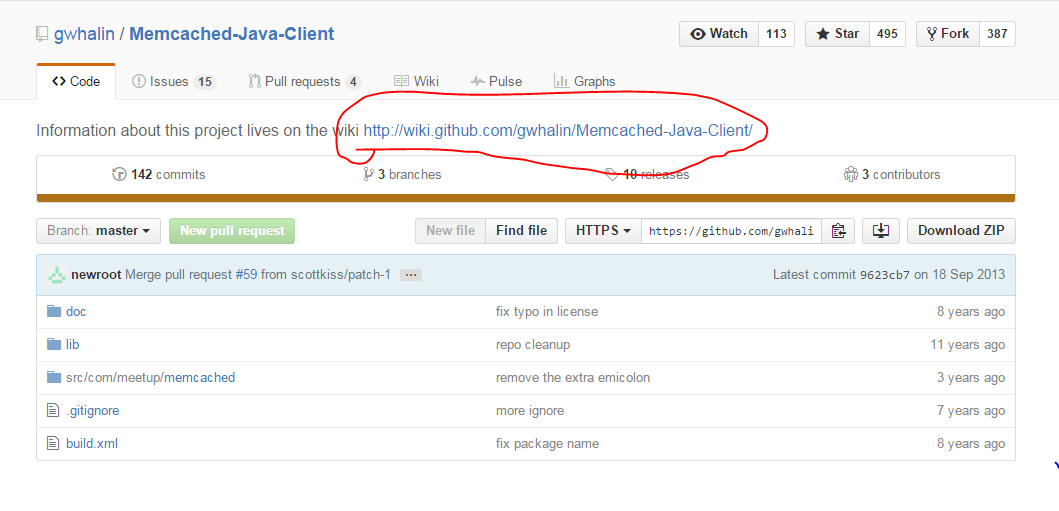View the 495 stargazers count
The width and height of the screenshot is (1059, 511).
click(887, 34)
